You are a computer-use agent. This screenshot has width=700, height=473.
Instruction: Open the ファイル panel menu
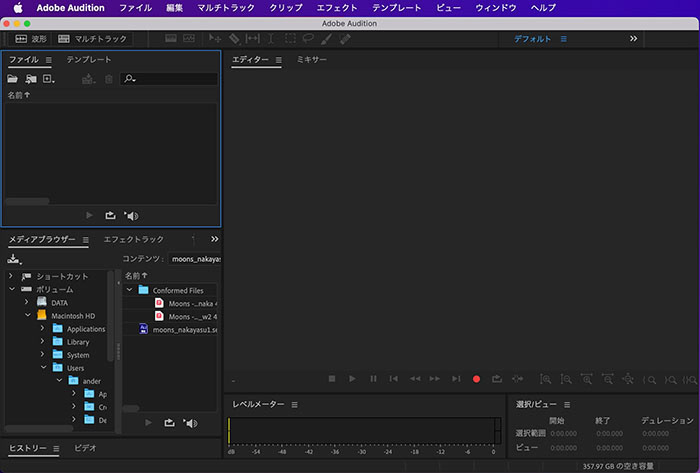[49, 60]
